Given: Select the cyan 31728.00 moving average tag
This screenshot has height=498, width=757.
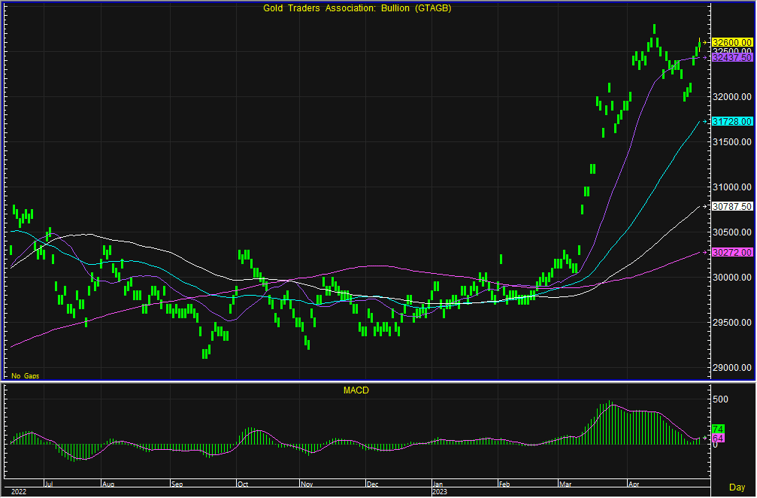Looking at the screenshot, I should coord(732,121).
